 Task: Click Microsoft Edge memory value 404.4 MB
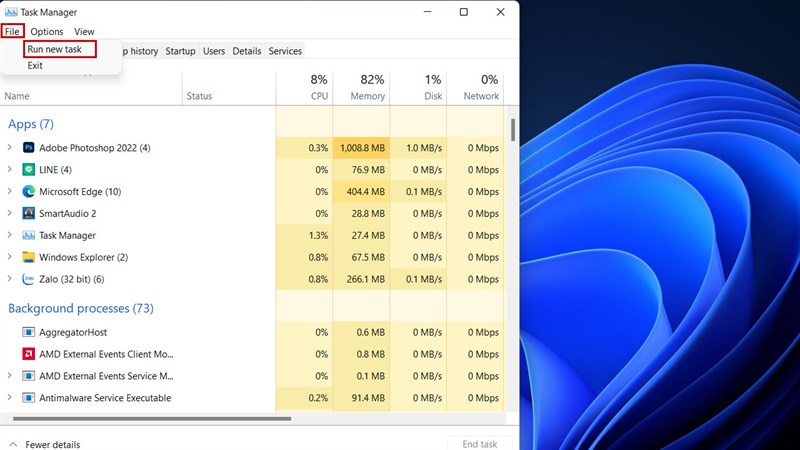(366, 192)
